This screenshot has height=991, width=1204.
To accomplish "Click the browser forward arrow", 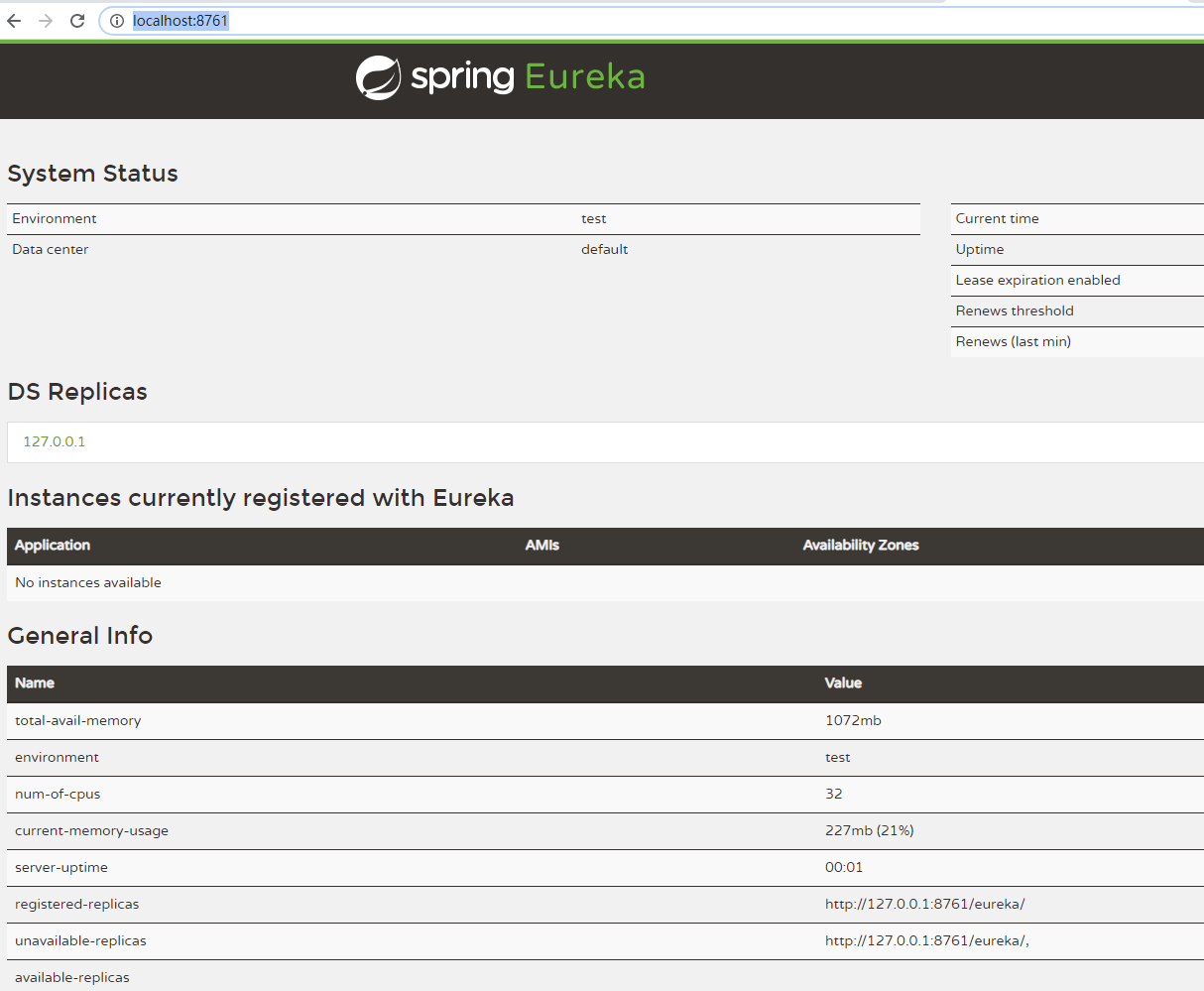I will (x=46, y=21).
